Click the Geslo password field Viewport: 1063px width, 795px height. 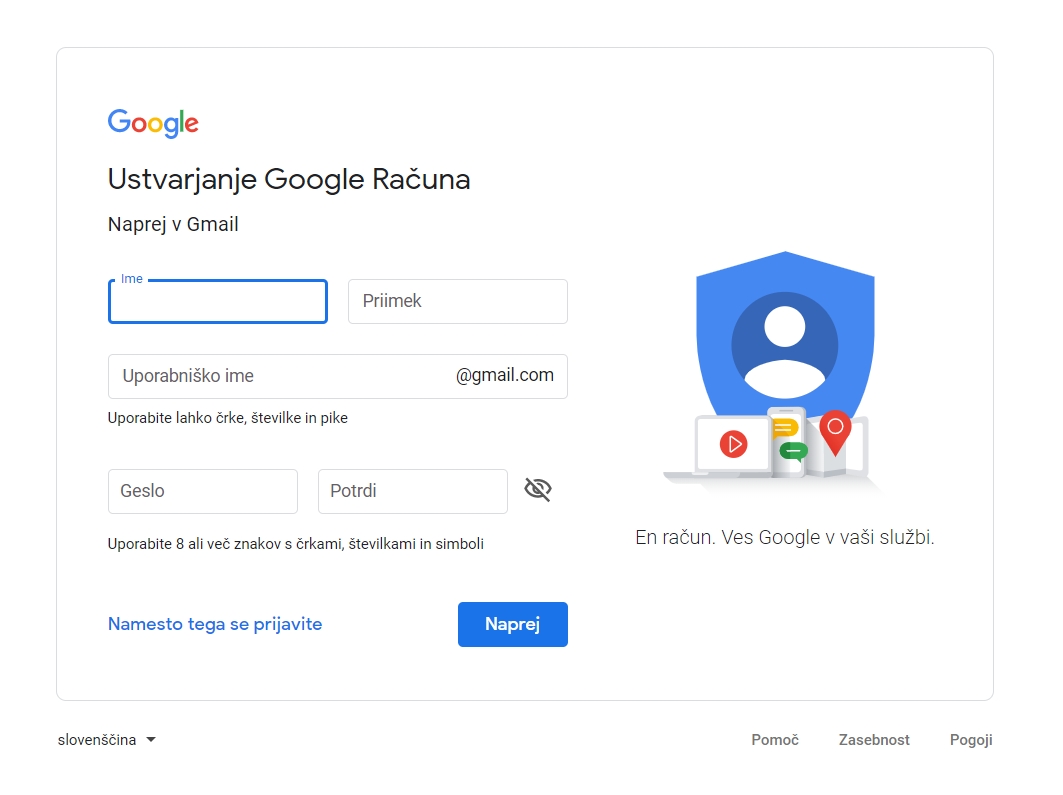tap(203, 492)
